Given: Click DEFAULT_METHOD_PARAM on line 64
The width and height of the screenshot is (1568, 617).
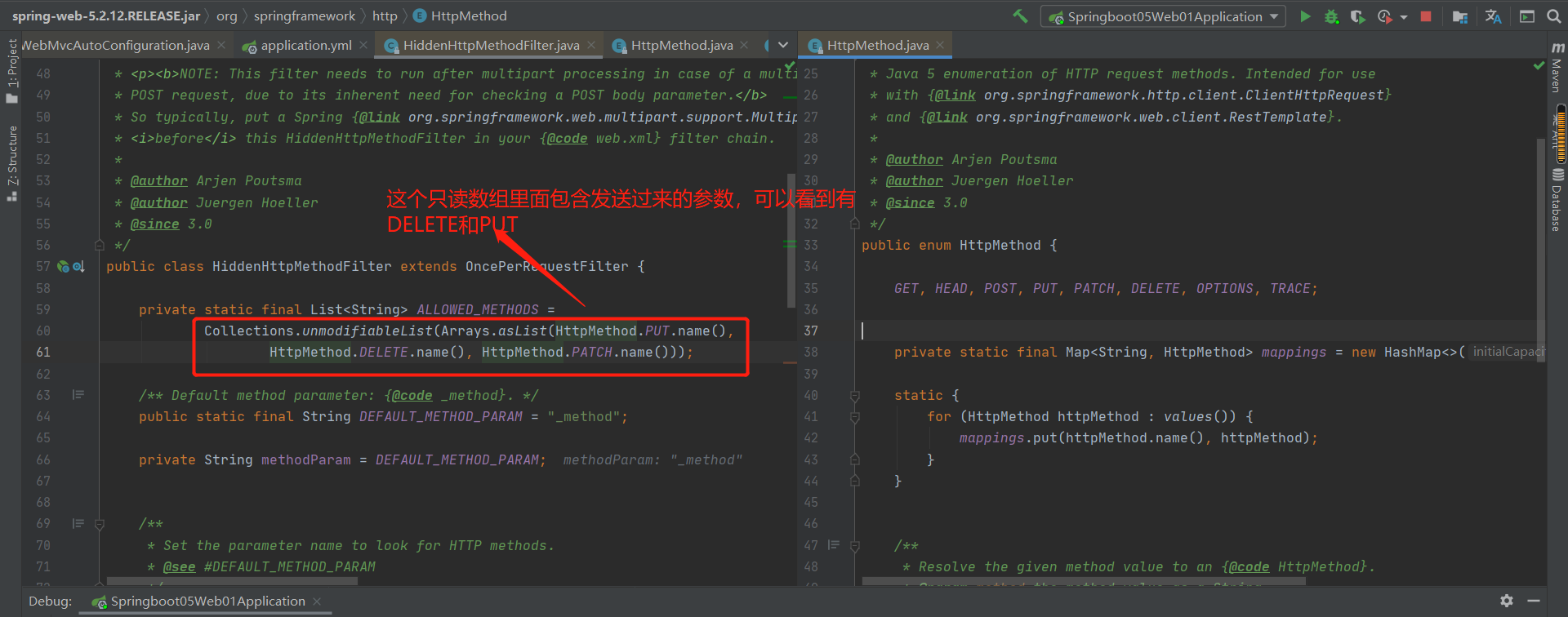Looking at the screenshot, I should (x=441, y=416).
